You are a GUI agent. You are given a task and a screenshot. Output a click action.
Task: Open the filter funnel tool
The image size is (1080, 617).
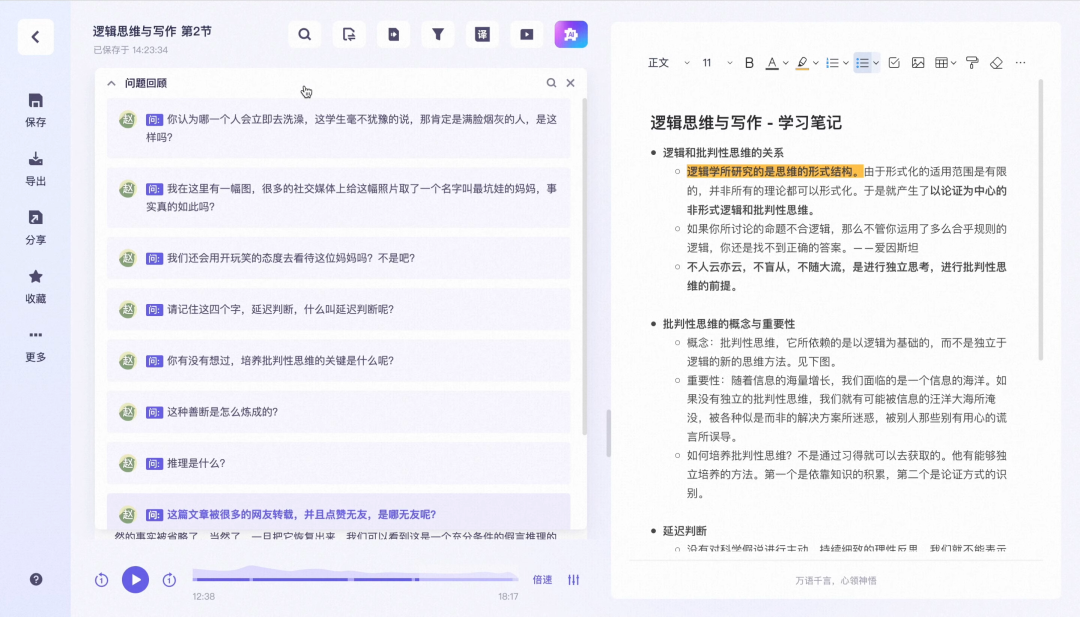coord(437,35)
